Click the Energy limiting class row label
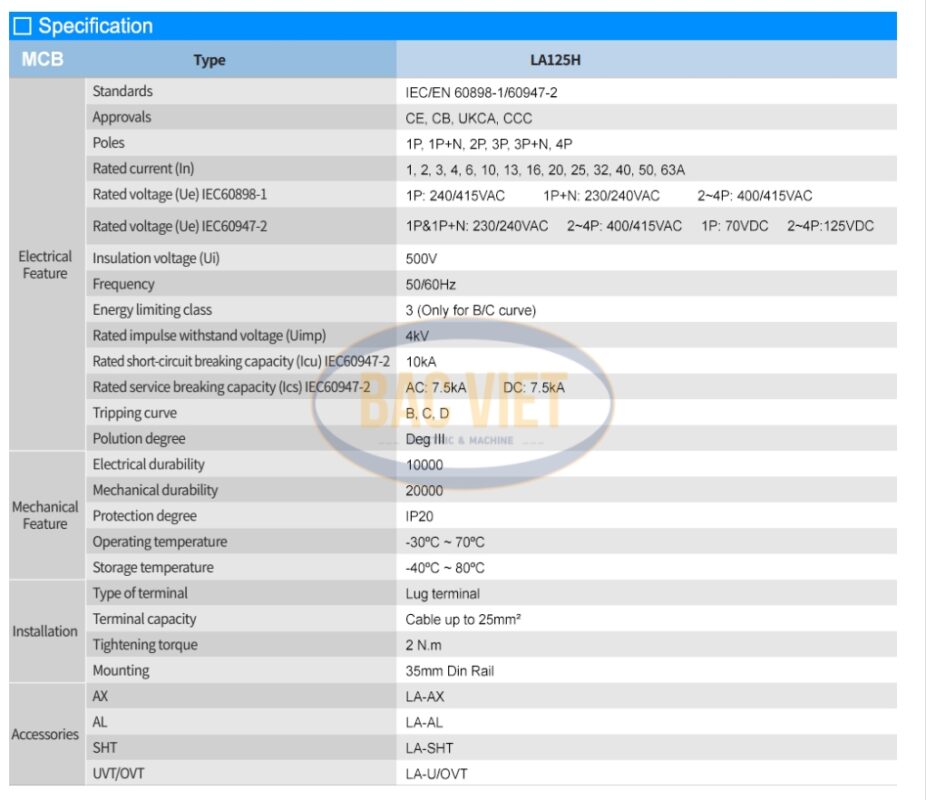926x800 pixels. coord(152,310)
